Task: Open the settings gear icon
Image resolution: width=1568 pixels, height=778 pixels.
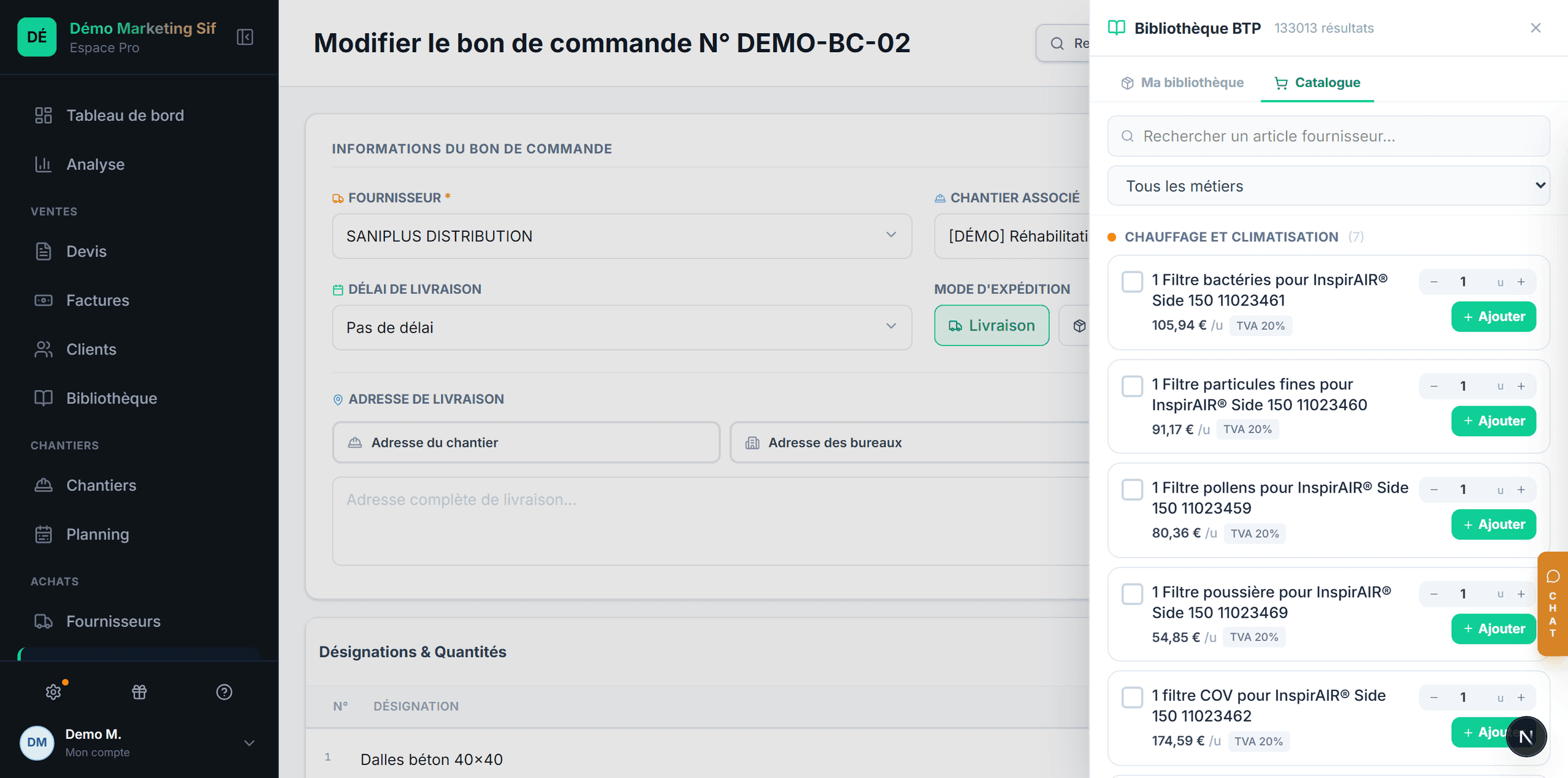Action: coord(53,691)
